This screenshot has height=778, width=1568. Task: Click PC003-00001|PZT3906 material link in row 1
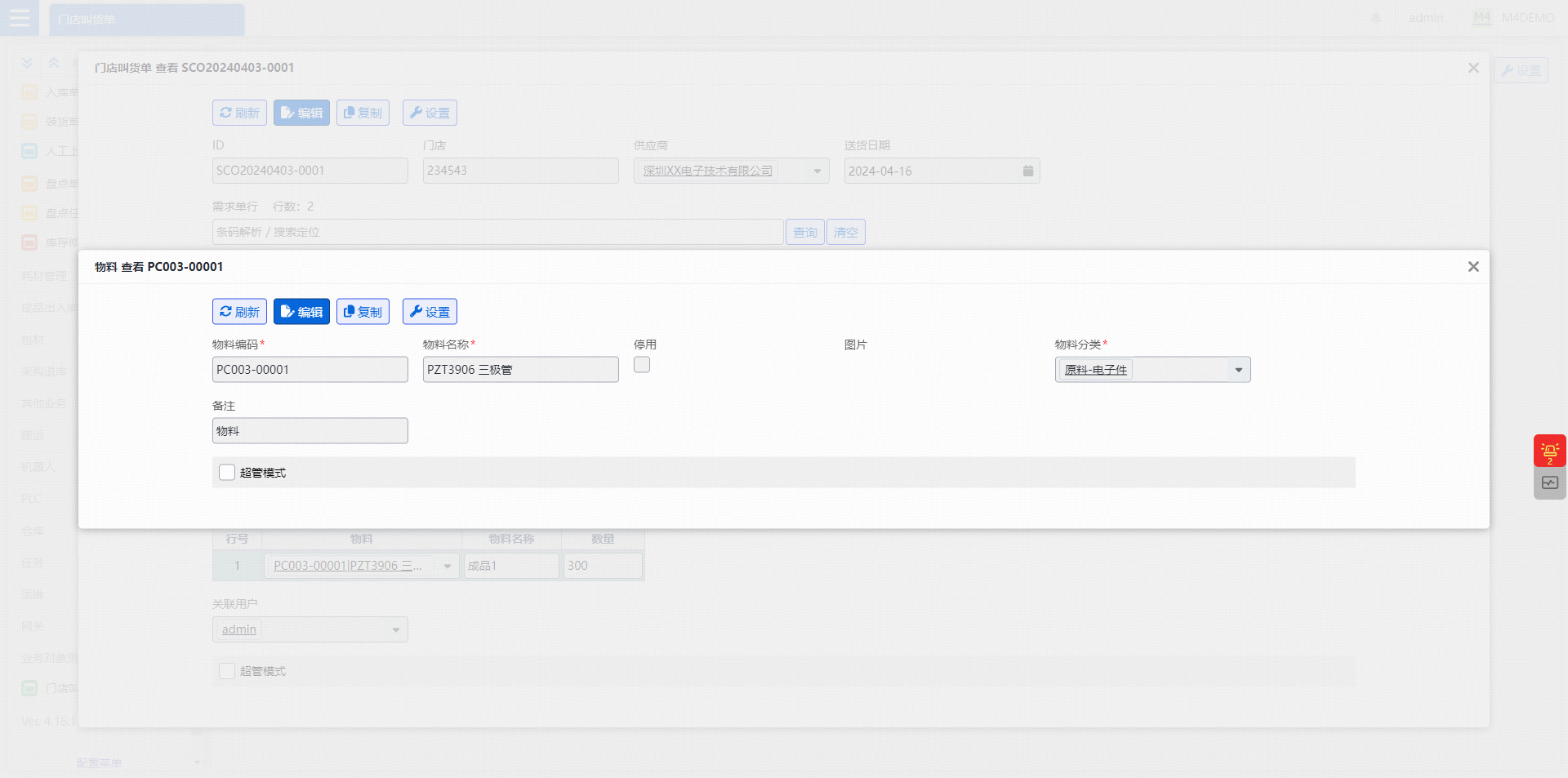tap(349, 566)
